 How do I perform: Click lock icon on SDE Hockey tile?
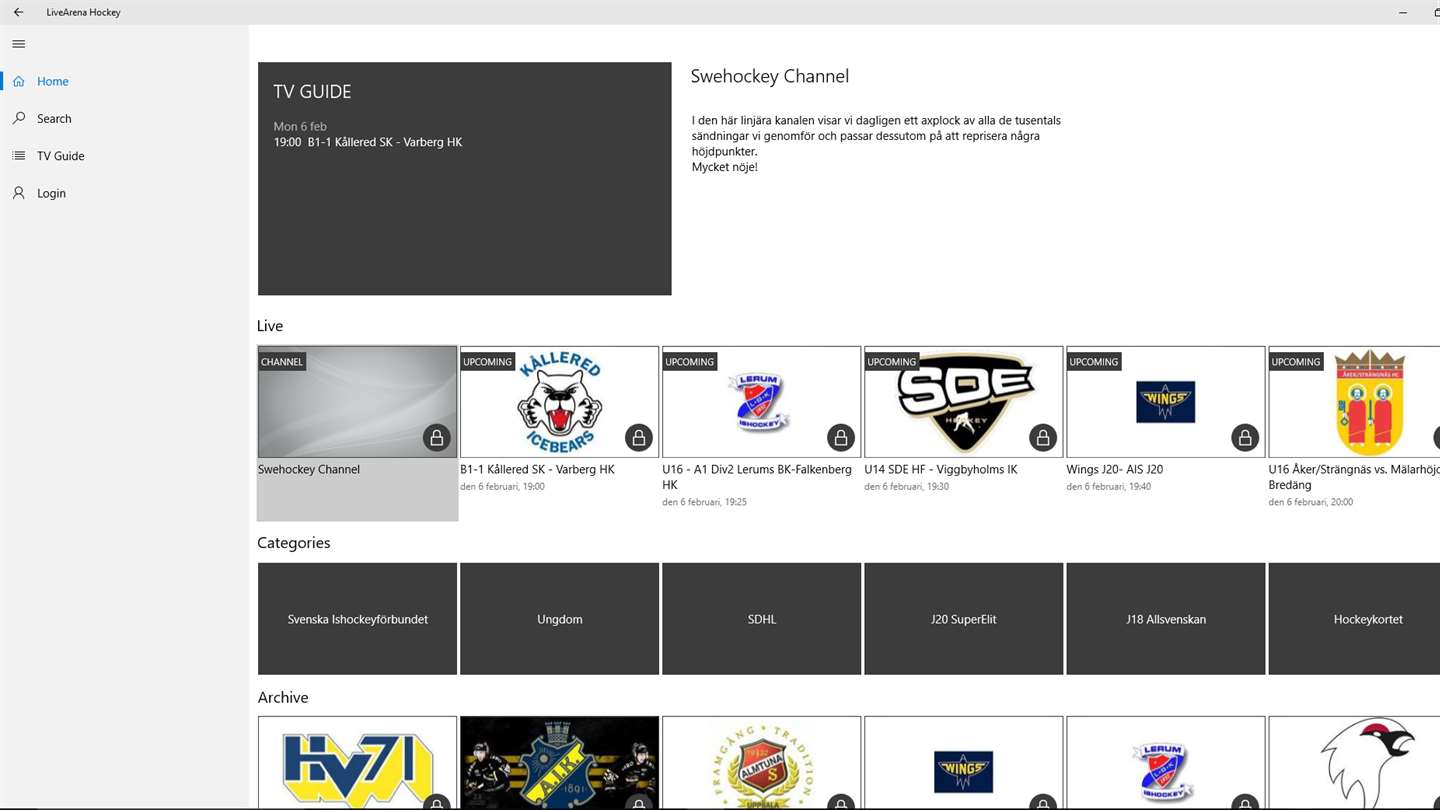[1043, 437]
